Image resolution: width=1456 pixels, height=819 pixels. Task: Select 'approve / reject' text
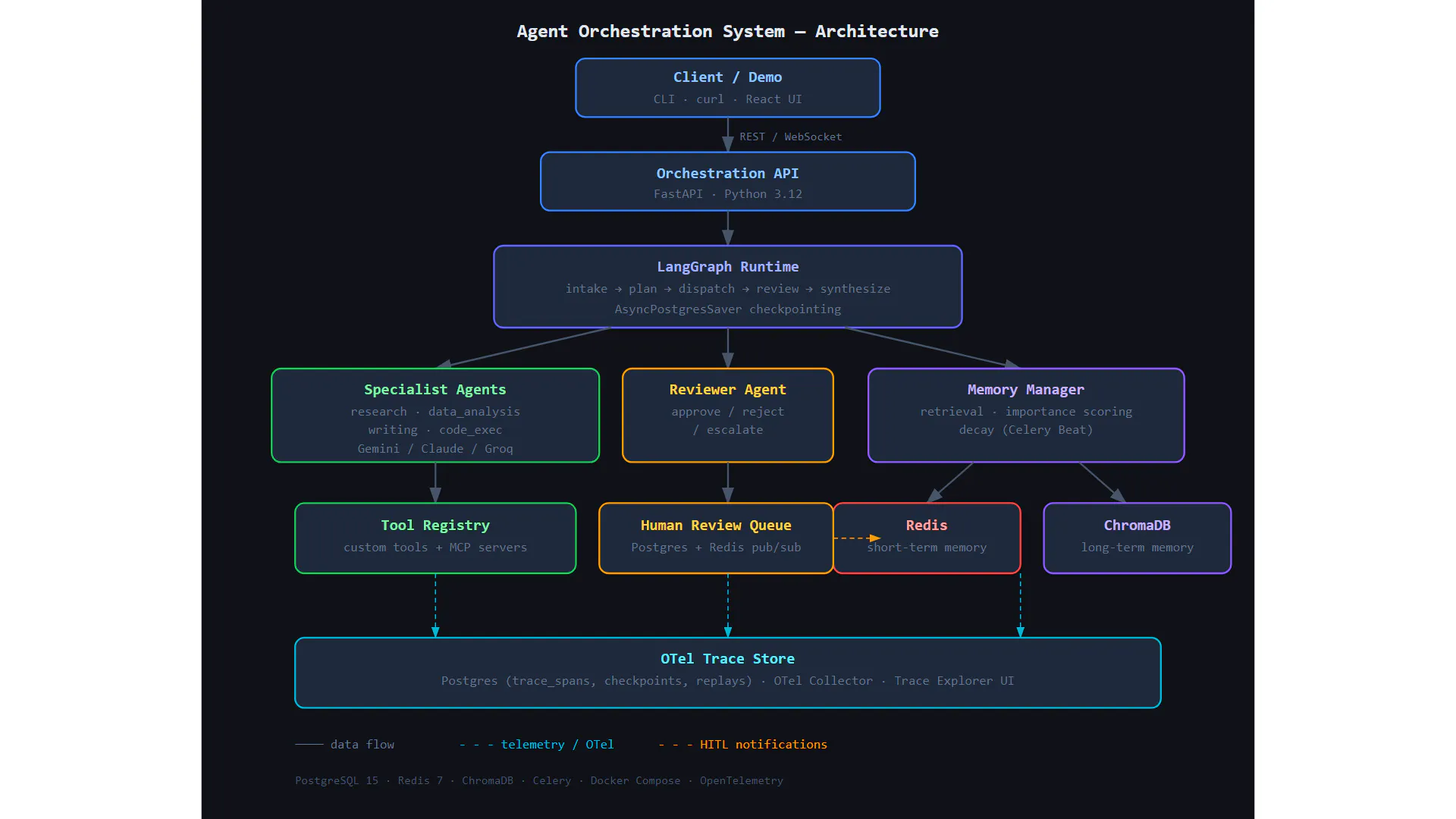point(727,412)
